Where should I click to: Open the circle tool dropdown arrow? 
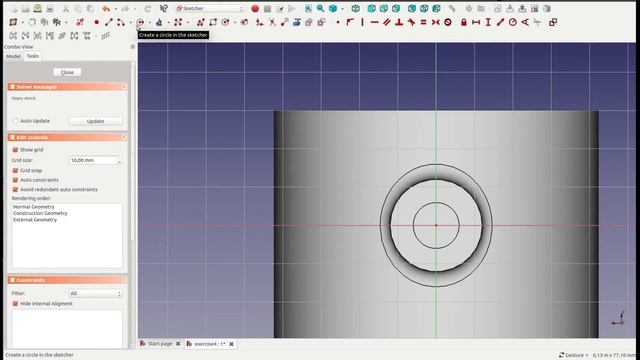click(x=150, y=22)
